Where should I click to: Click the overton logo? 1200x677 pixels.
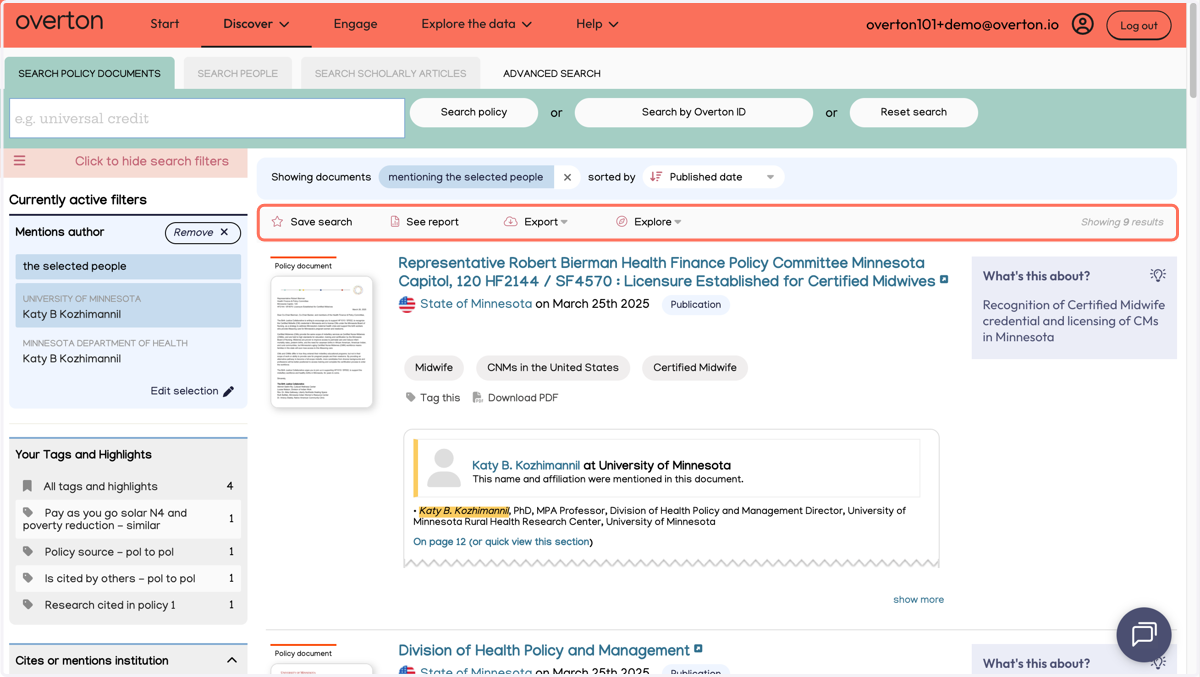[x=59, y=21]
